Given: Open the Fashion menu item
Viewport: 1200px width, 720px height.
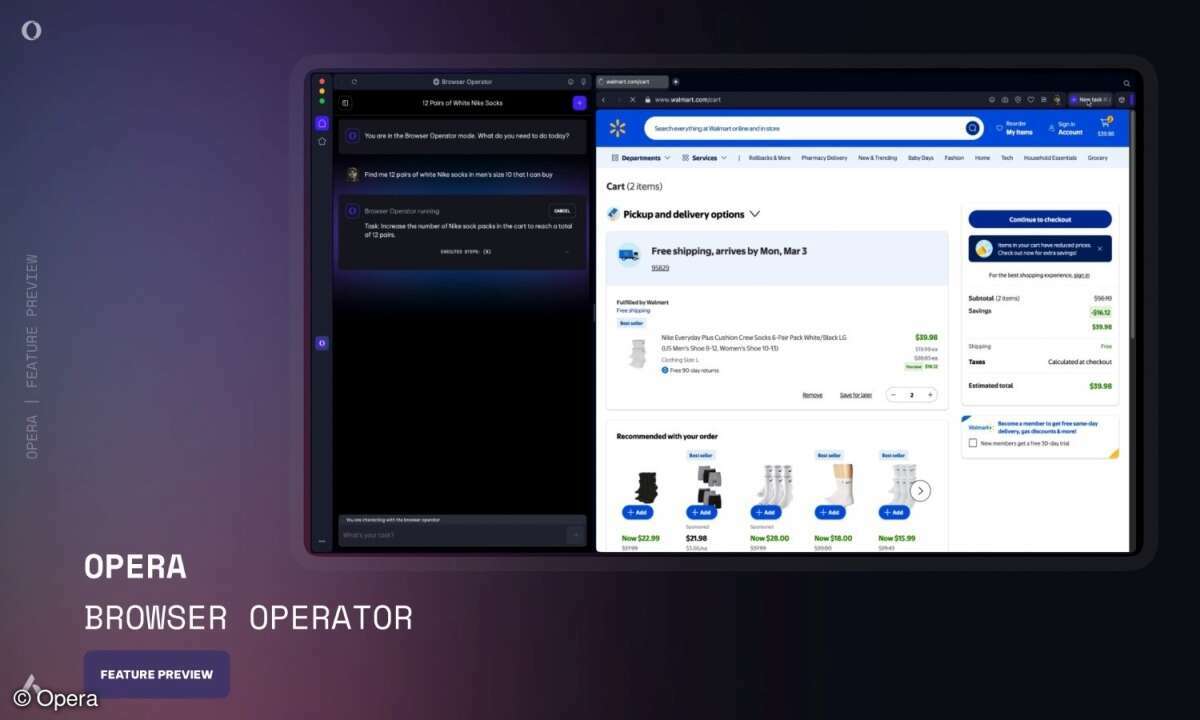Looking at the screenshot, I should coord(954,158).
